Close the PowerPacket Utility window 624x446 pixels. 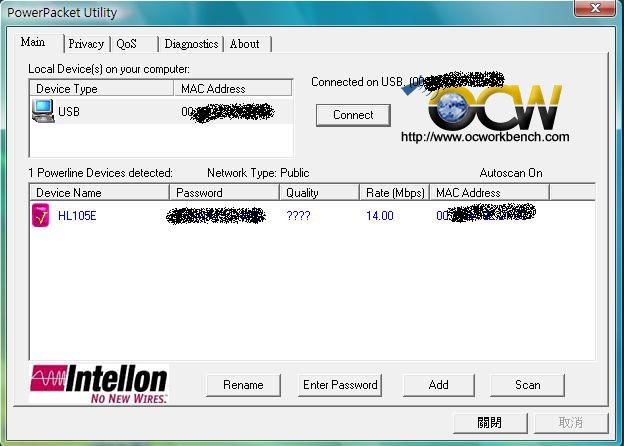(x=595, y=8)
